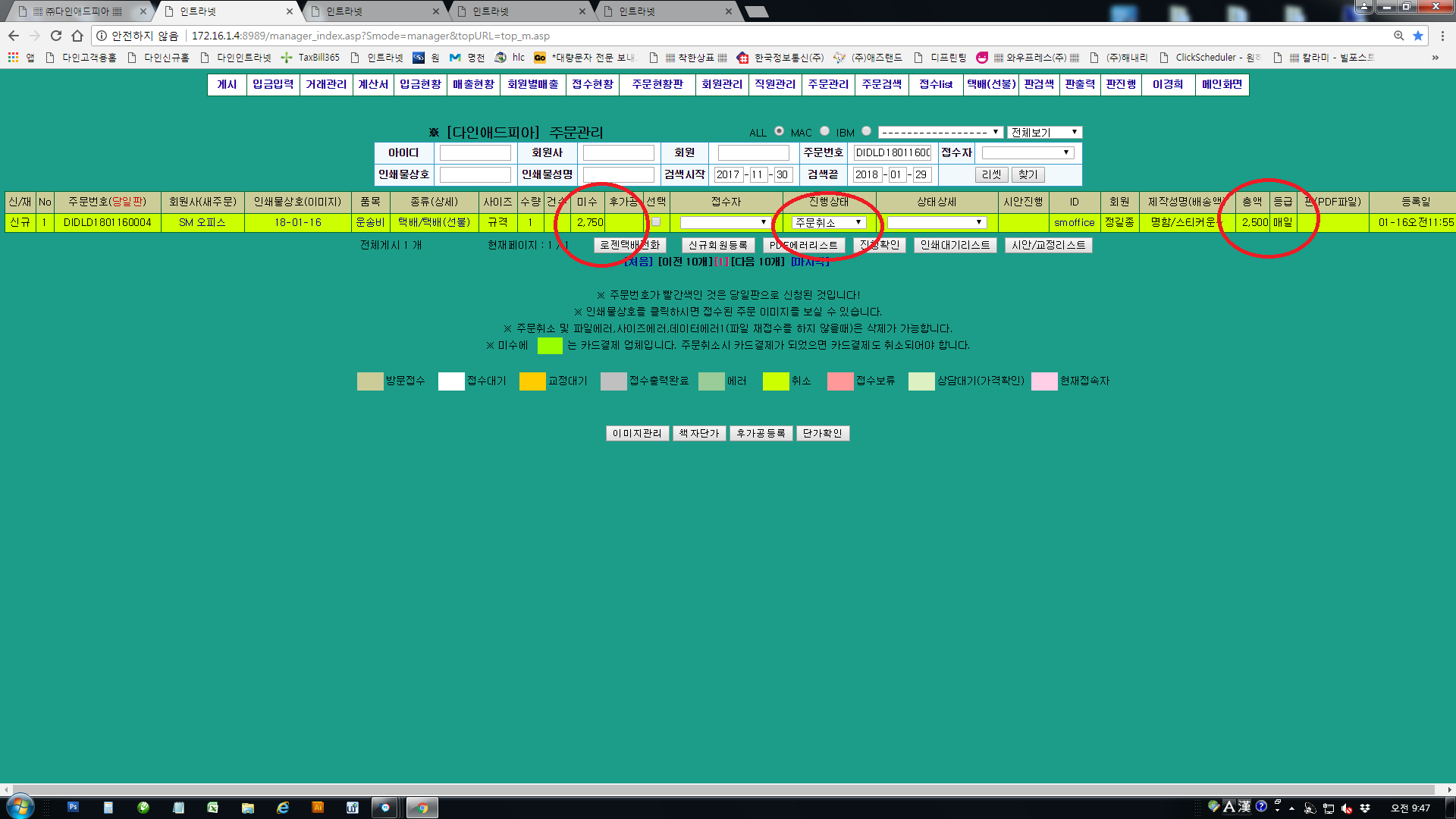
Task: Click the bookmark star icon
Action: pos(1417,36)
